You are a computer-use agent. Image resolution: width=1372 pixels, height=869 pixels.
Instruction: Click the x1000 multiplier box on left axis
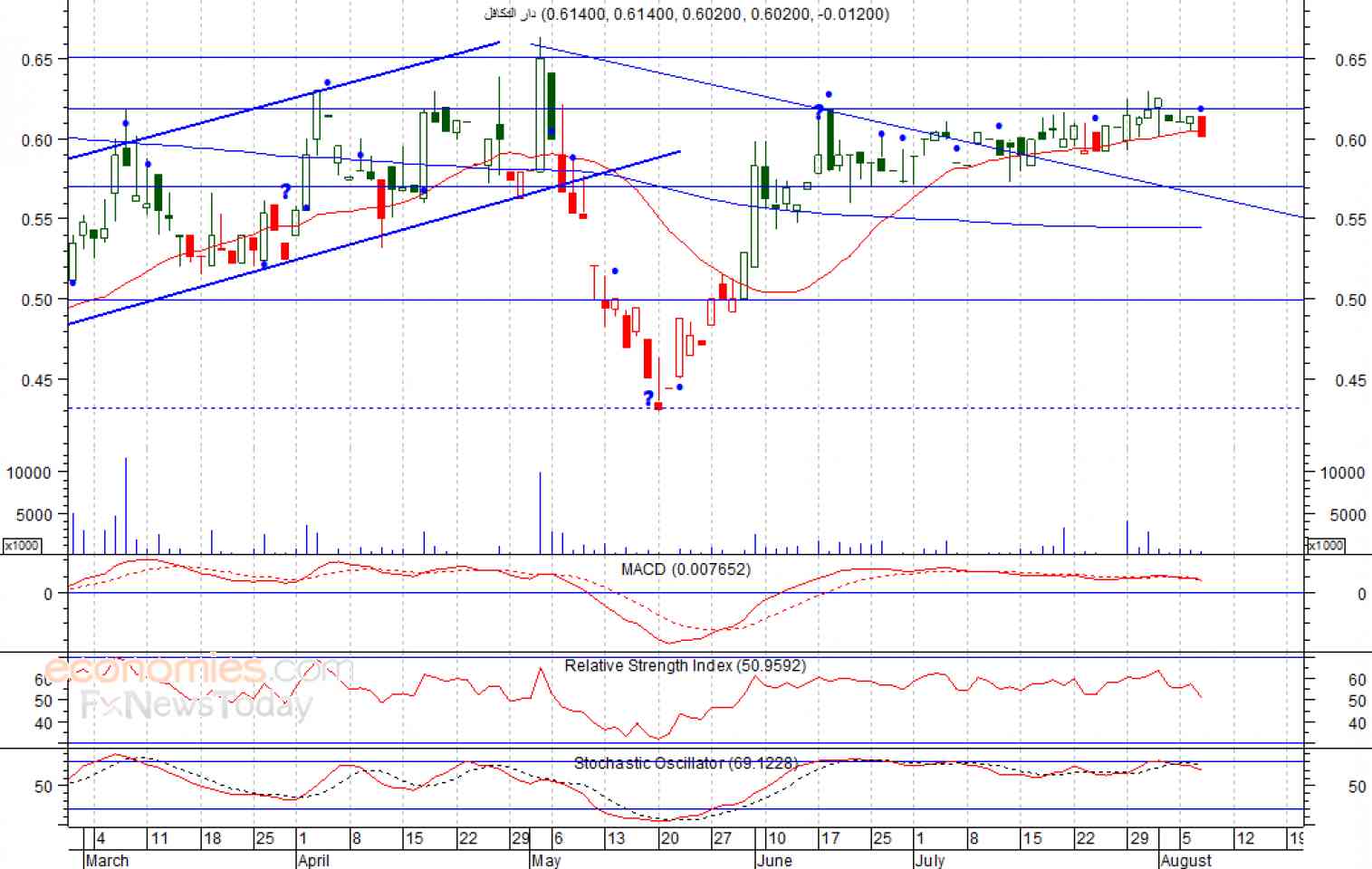coord(22,545)
